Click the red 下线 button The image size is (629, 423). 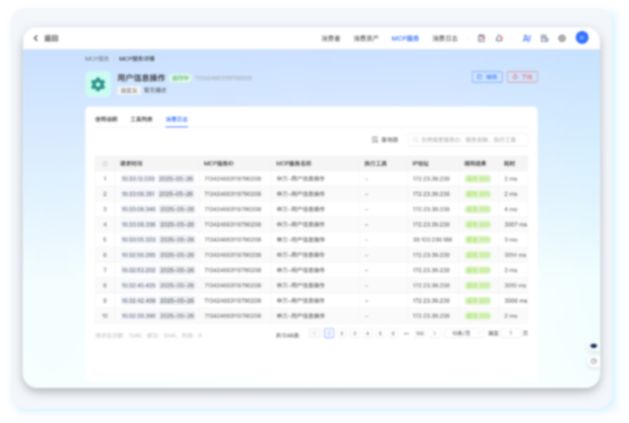(x=522, y=77)
